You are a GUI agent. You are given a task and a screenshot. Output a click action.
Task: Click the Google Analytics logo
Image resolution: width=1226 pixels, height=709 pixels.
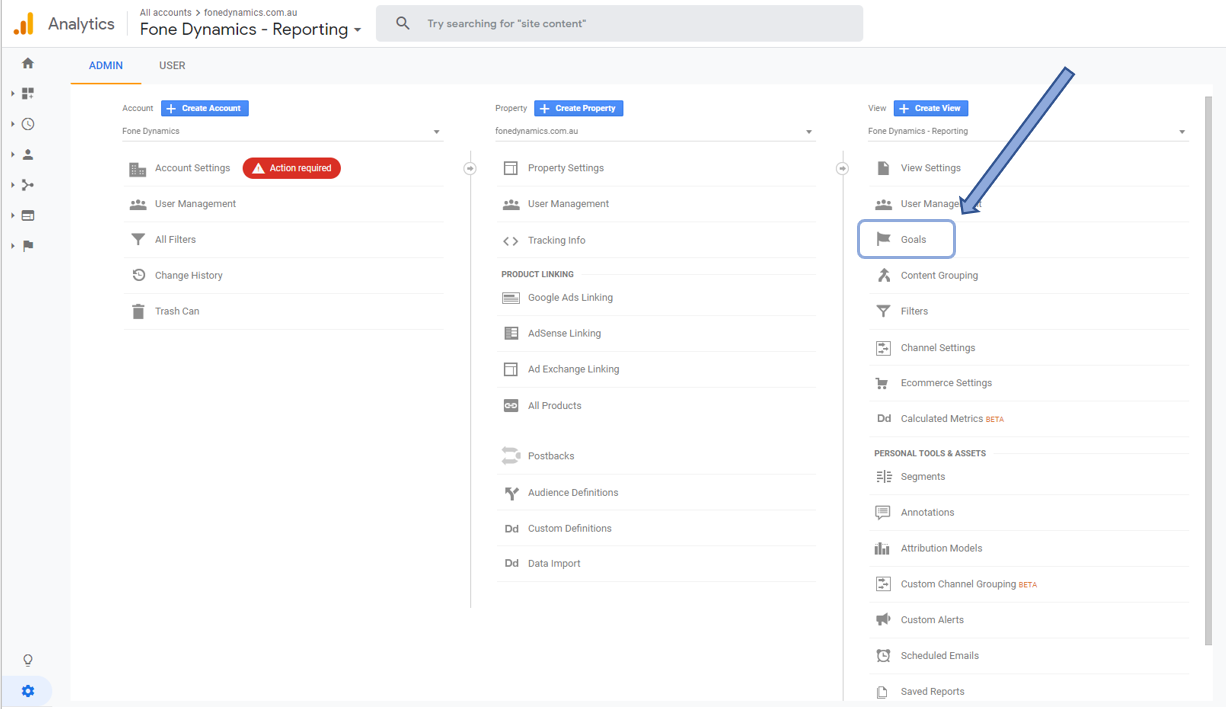pos(24,24)
